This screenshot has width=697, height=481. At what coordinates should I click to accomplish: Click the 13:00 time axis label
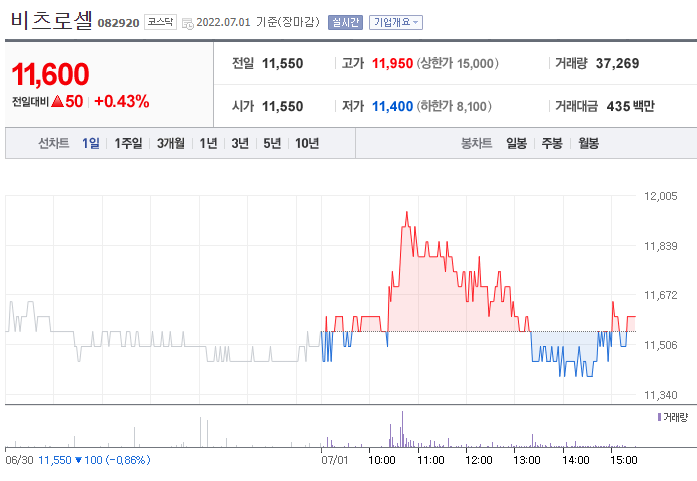[x=527, y=460]
